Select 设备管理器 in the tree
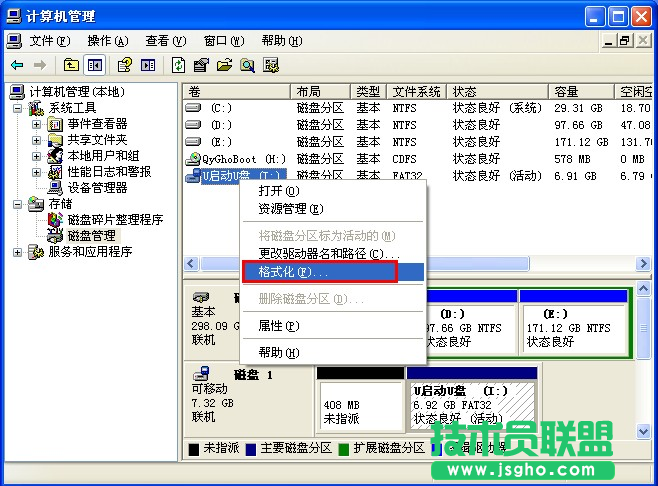 tap(96, 188)
